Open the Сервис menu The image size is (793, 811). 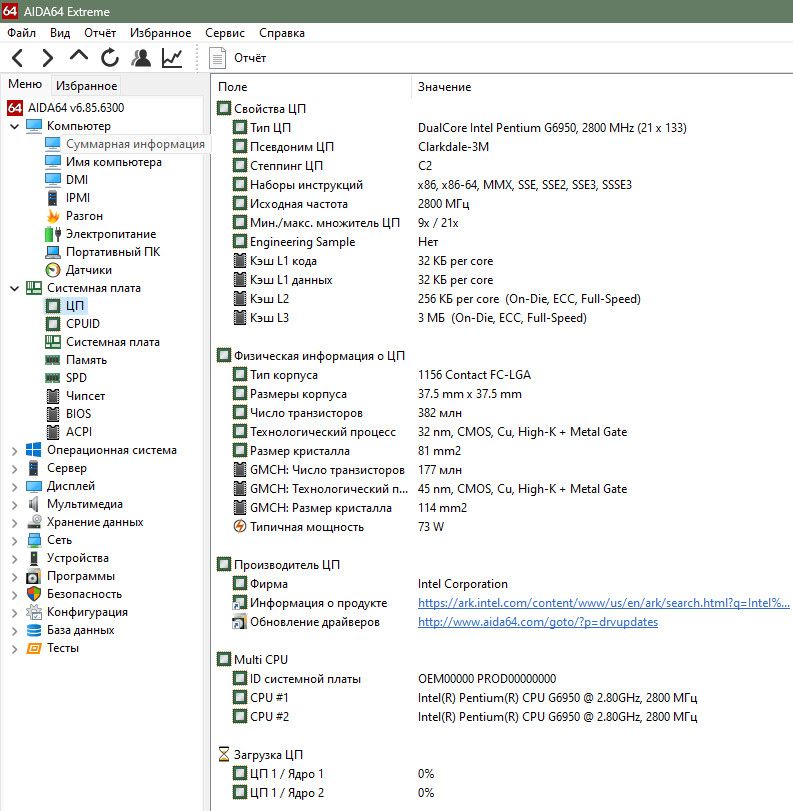[225, 33]
